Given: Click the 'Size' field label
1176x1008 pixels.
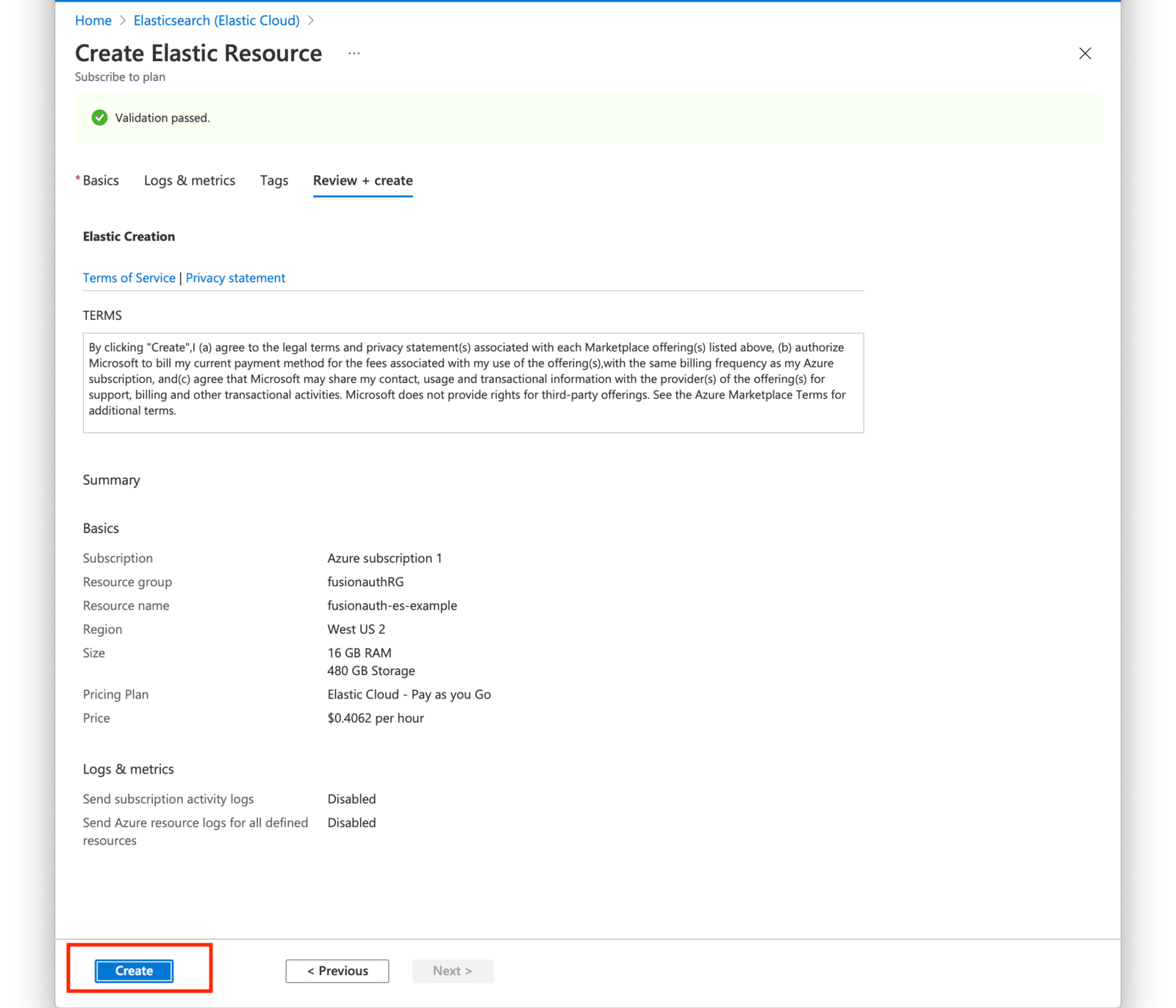Looking at the screenshot, I should pyautogui.click(x=94, y=653).
